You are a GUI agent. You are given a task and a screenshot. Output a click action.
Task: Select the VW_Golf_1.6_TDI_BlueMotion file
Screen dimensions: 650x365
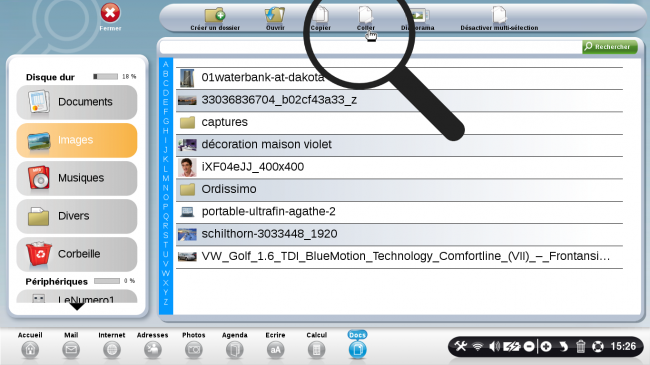(x=399, y=257)
